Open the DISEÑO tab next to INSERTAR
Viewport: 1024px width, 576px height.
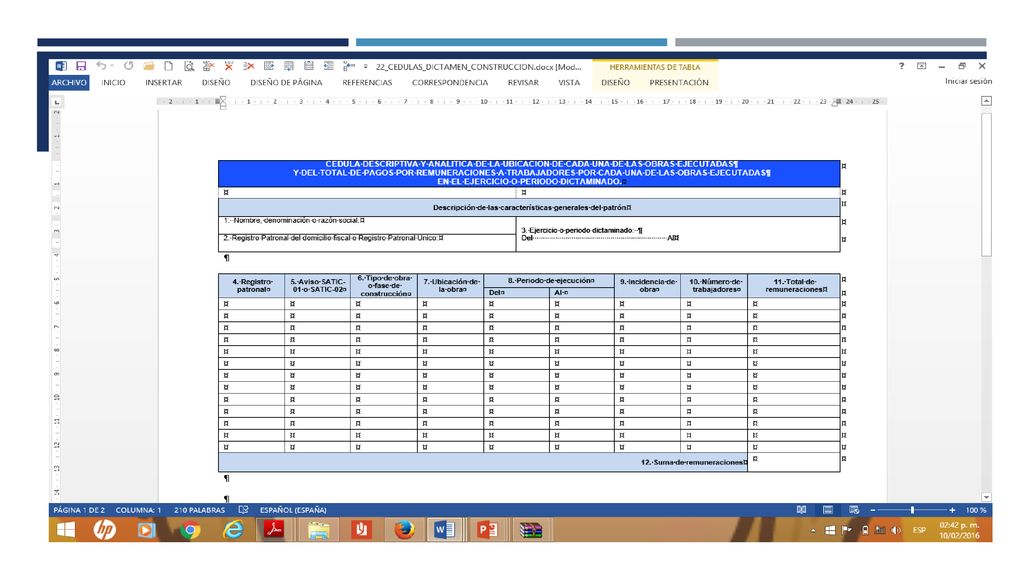point(216,83)
